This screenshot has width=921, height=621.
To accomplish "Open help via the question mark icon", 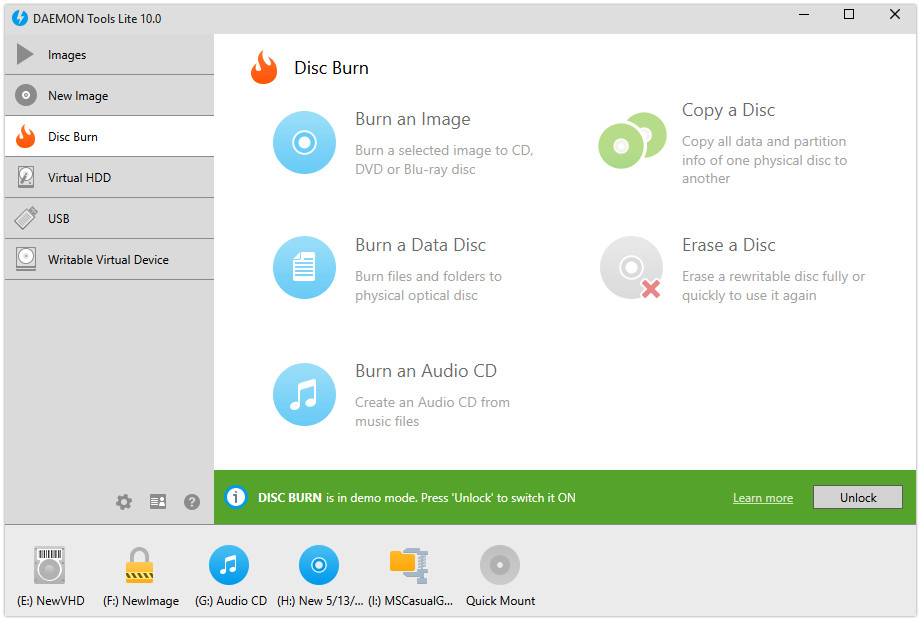I will click(191, 502).
